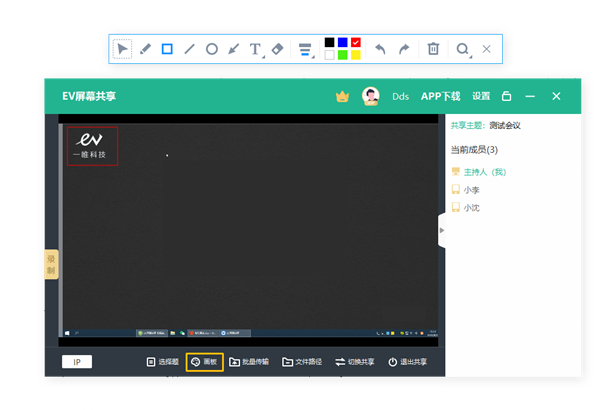This screenshot has height=410, width=600.
Task: Open the line thickness dropdown
Action: click(x=306, y=49)
